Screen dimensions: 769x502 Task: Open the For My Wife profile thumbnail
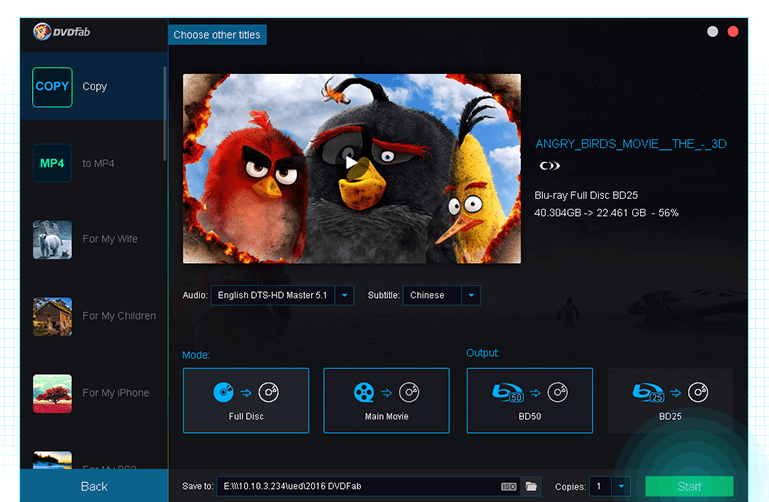52,240
